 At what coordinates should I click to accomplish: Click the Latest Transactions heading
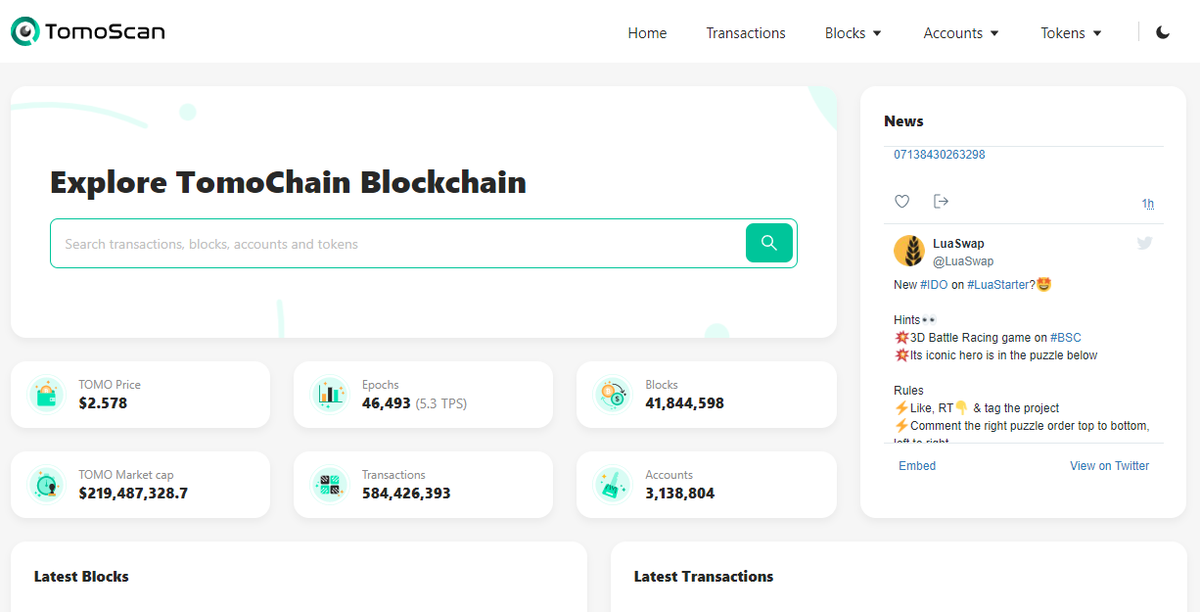[704, 576]
